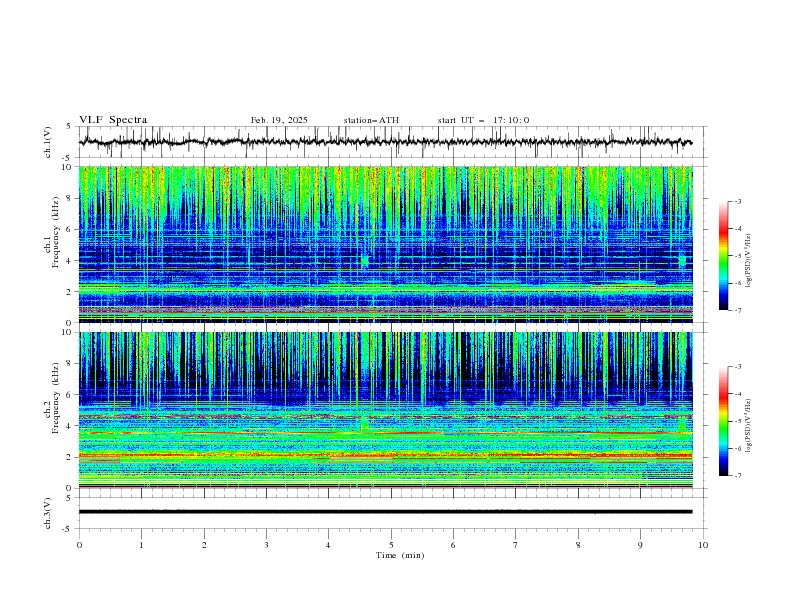792x612 pixels.
Task: Click the '-7' value on lower colorbar
Action: click(737, 476)
